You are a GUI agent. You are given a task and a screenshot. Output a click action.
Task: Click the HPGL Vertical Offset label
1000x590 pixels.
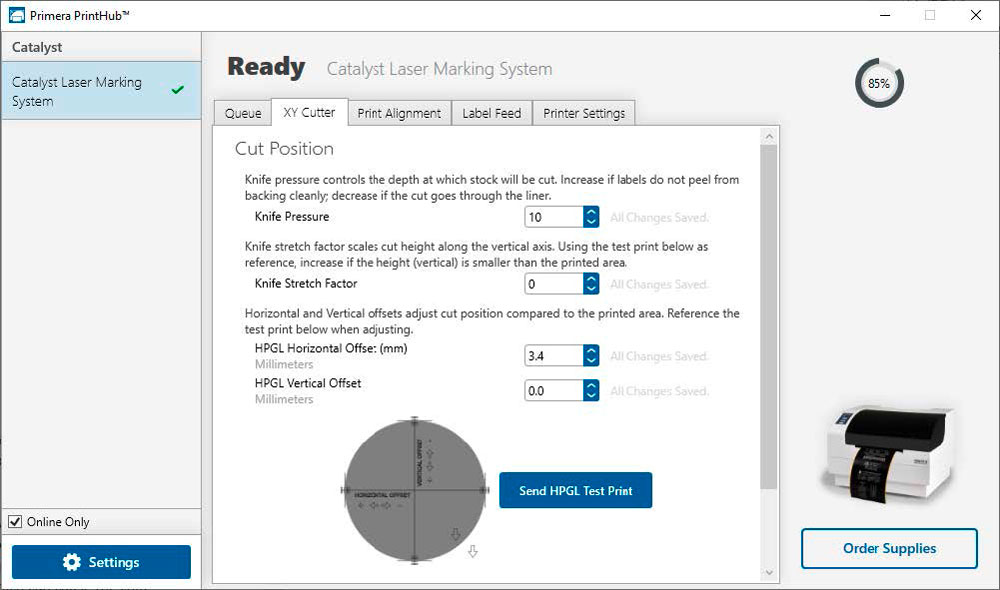coord(308,383)
